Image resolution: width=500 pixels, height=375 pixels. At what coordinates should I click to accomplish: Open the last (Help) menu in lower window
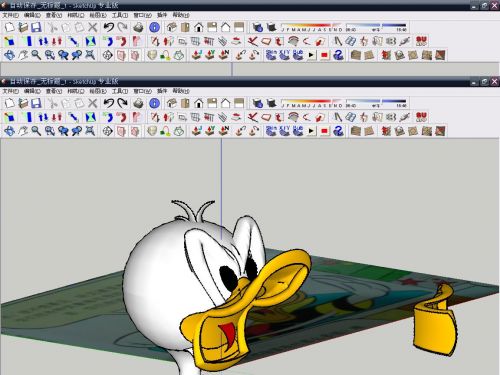pos(181,91)
